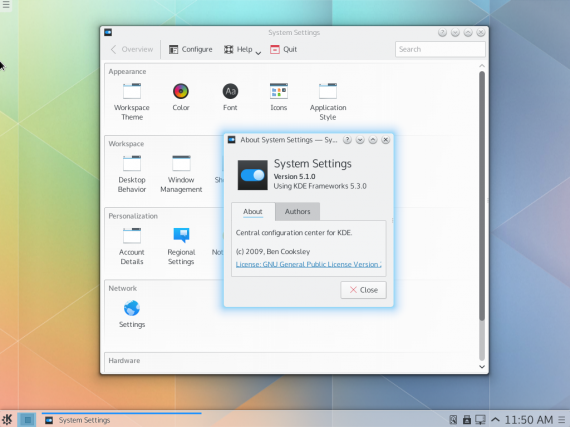The image size is (570, 427).
Task: Open Workspace Theme settings
Action: (132, 101)
